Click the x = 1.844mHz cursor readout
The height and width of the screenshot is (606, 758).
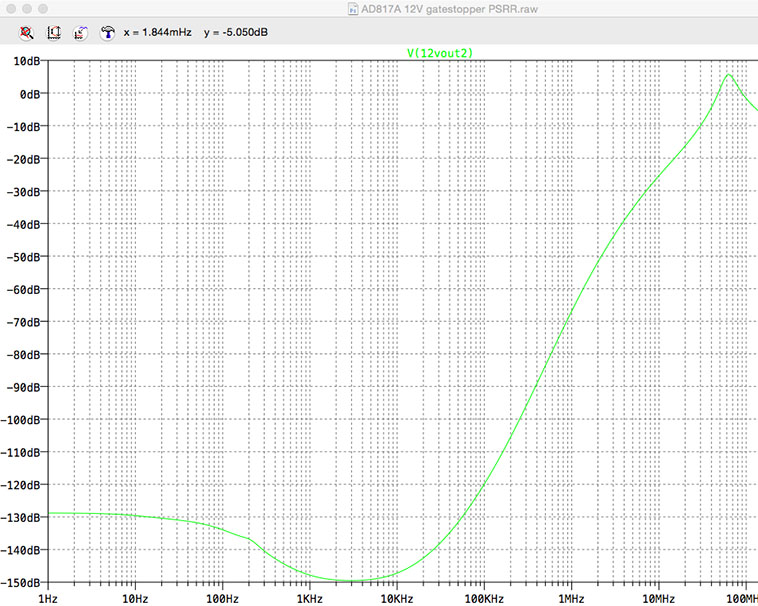click(x=158, y=32)
